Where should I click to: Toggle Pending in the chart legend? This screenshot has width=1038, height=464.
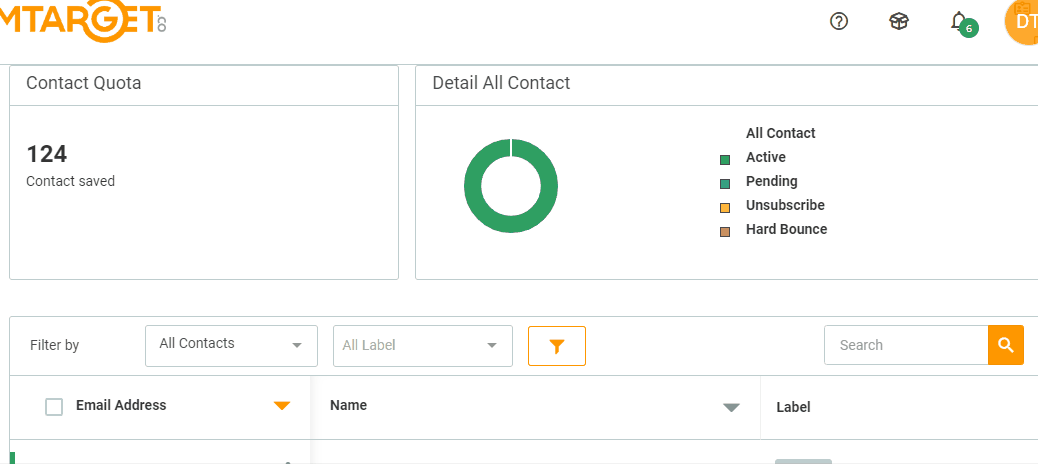point(771,182)
